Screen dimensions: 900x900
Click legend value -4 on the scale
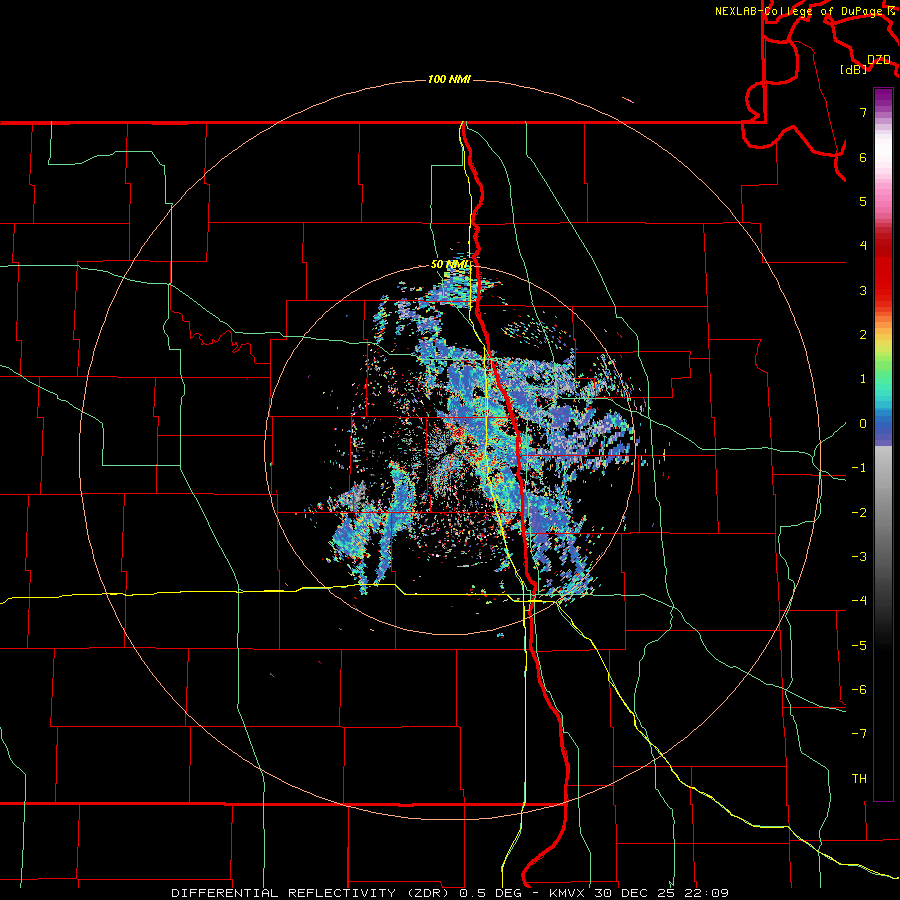pos(859,601)
